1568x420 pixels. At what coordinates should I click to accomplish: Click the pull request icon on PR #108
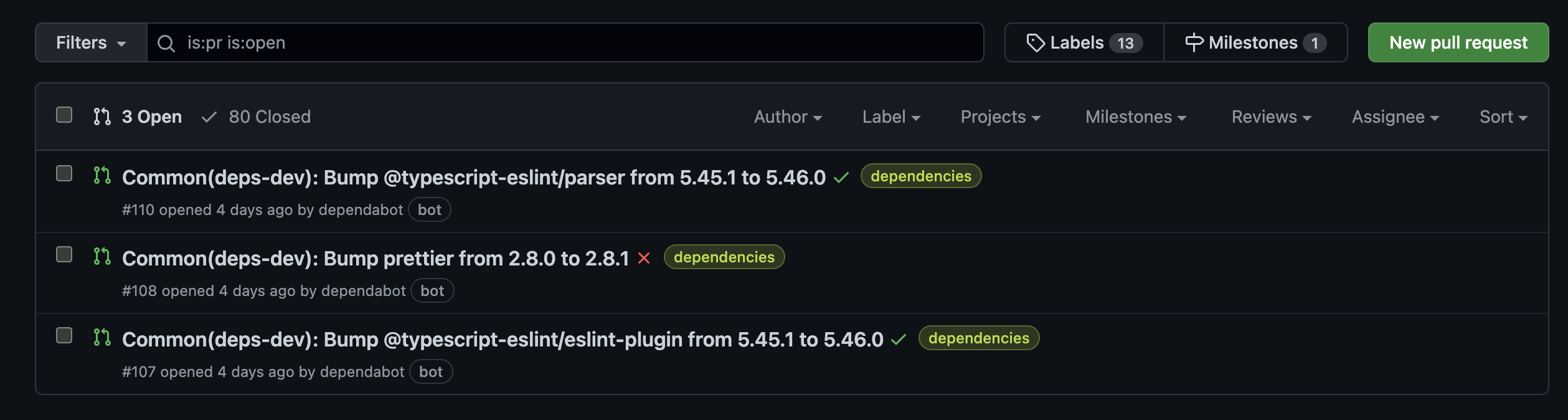tap(102, 257)
